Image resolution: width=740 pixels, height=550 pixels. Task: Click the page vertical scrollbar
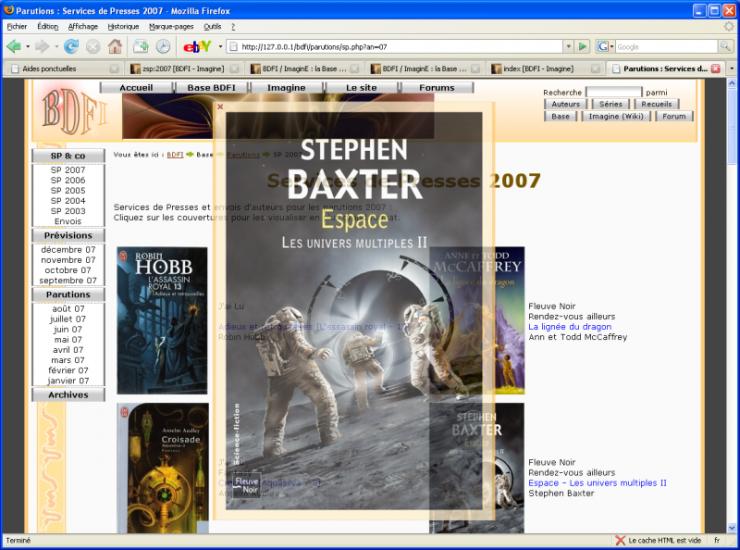(x=732, y=306)
